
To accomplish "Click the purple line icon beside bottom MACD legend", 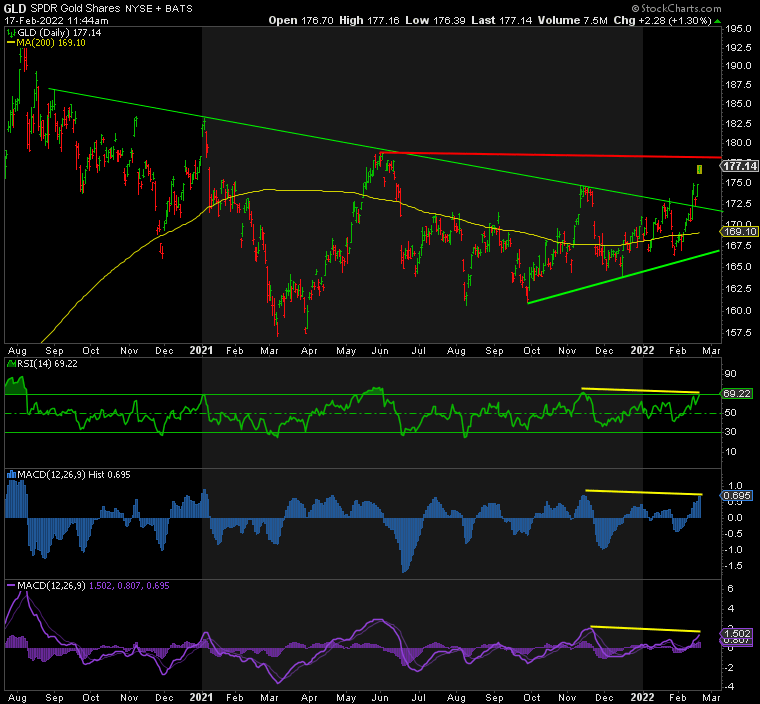I will (x=11, y=586).
